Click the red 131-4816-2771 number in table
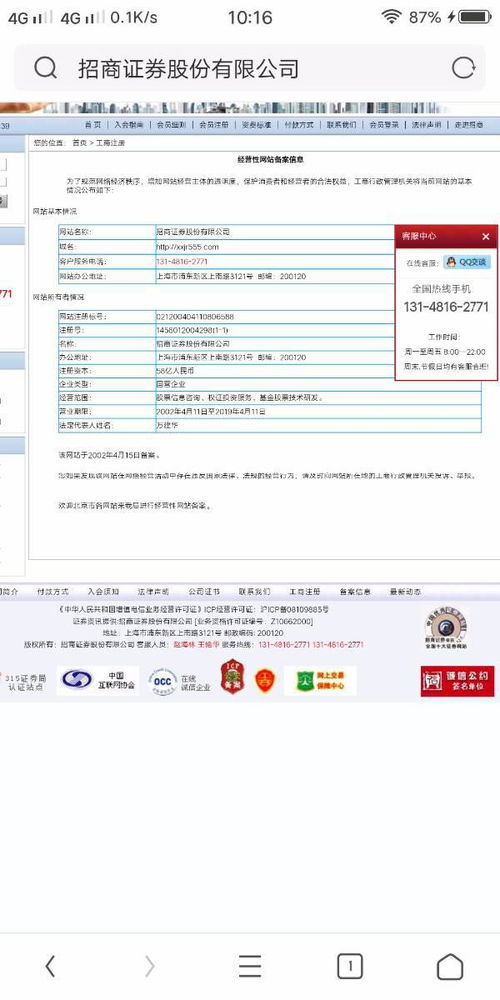Viewport: 500px width, 1000px height. click(182, 261)
